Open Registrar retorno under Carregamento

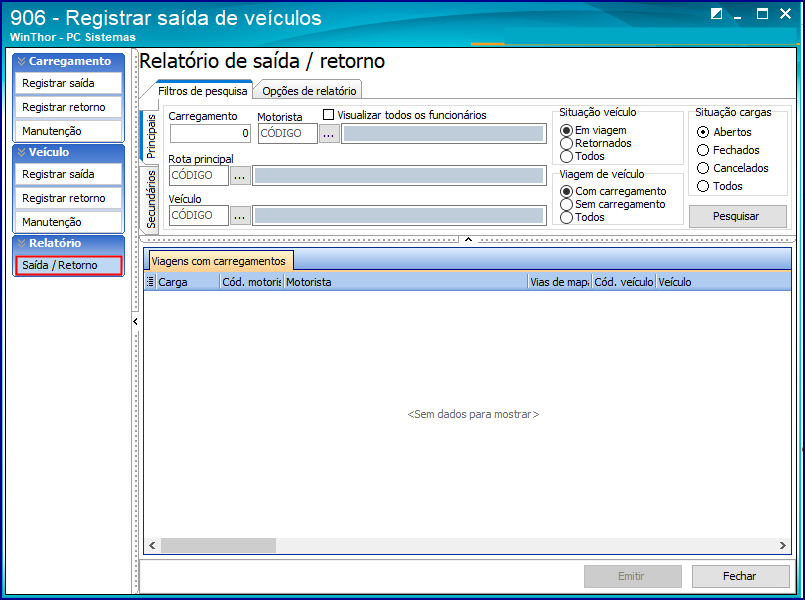(68, 107)
